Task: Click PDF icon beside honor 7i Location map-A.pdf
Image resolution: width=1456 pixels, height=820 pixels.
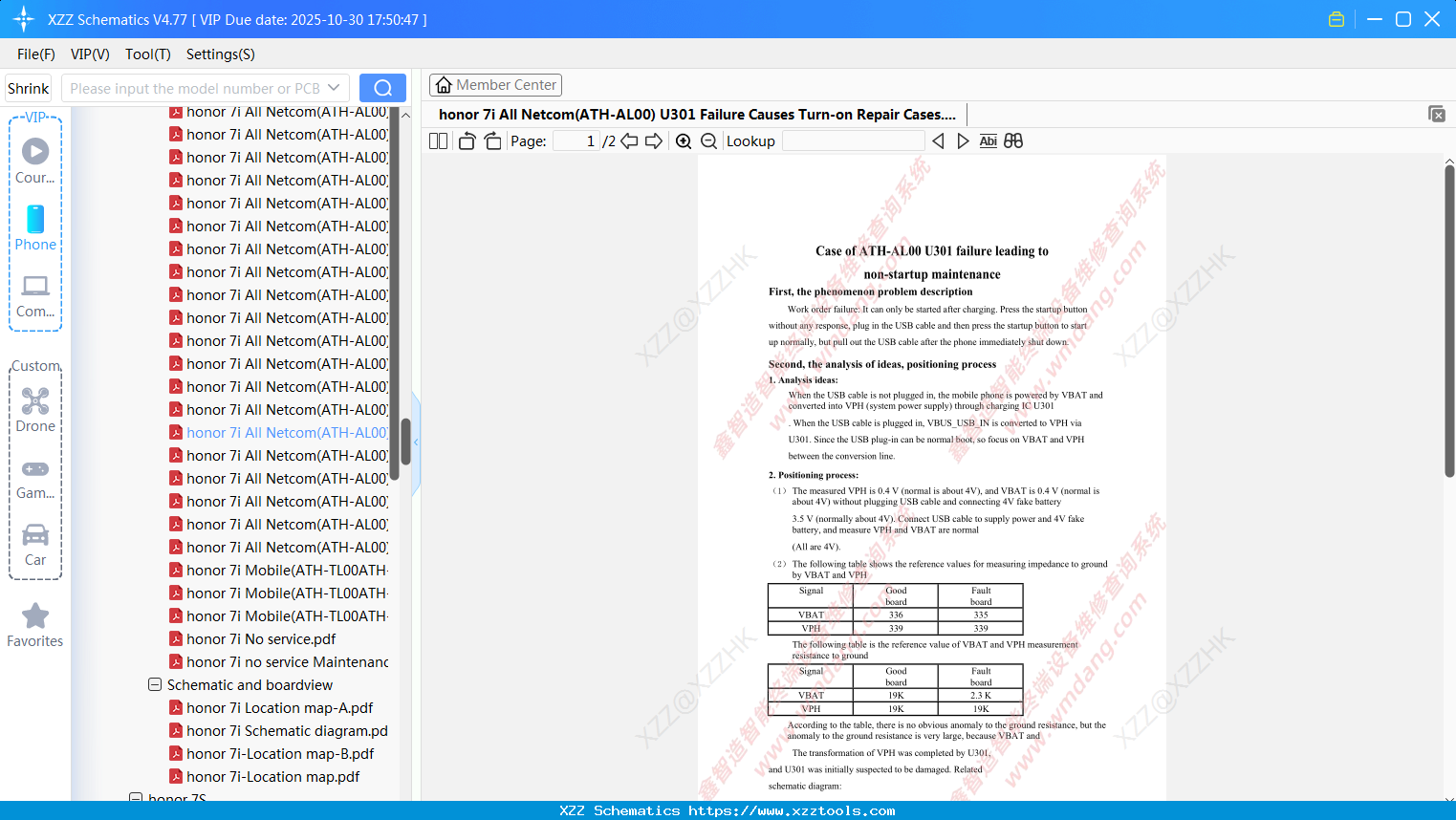Action: (x=176, y=707)
